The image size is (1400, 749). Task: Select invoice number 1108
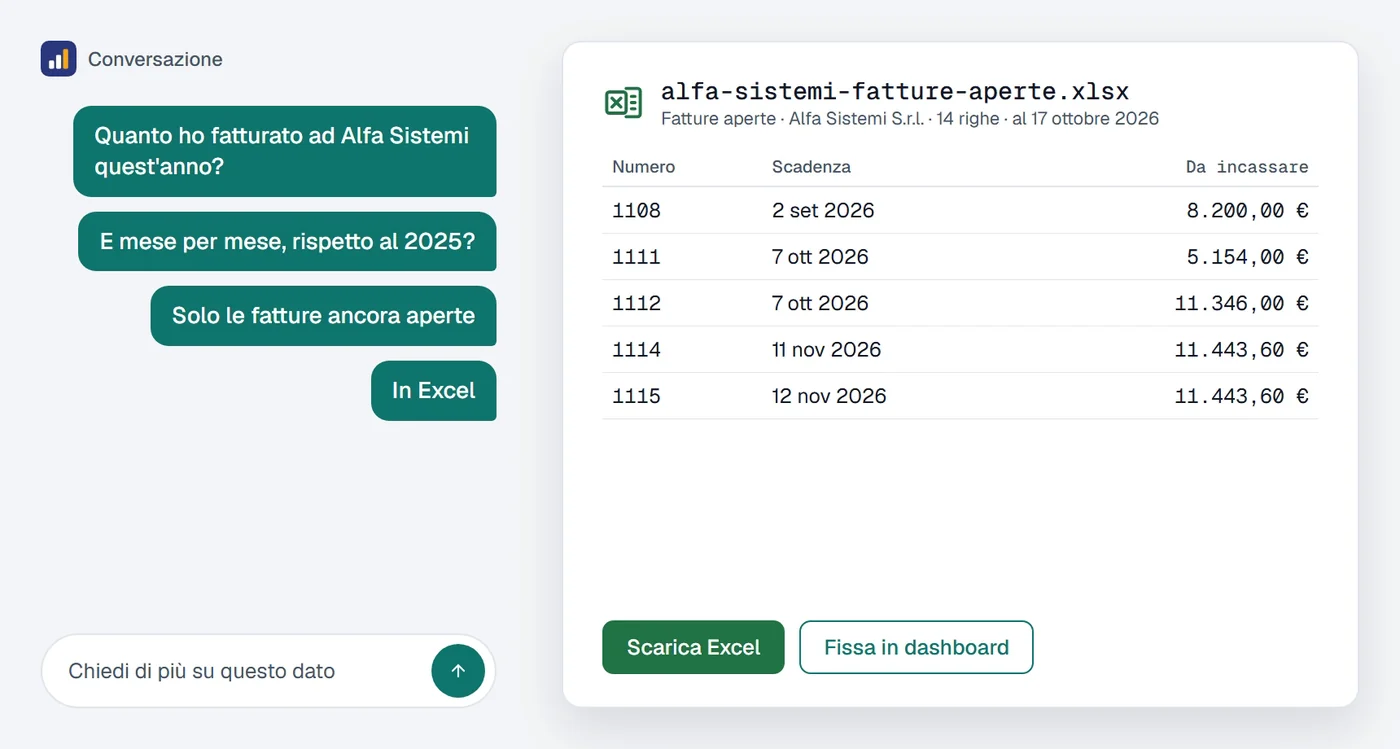click(637, 211)
